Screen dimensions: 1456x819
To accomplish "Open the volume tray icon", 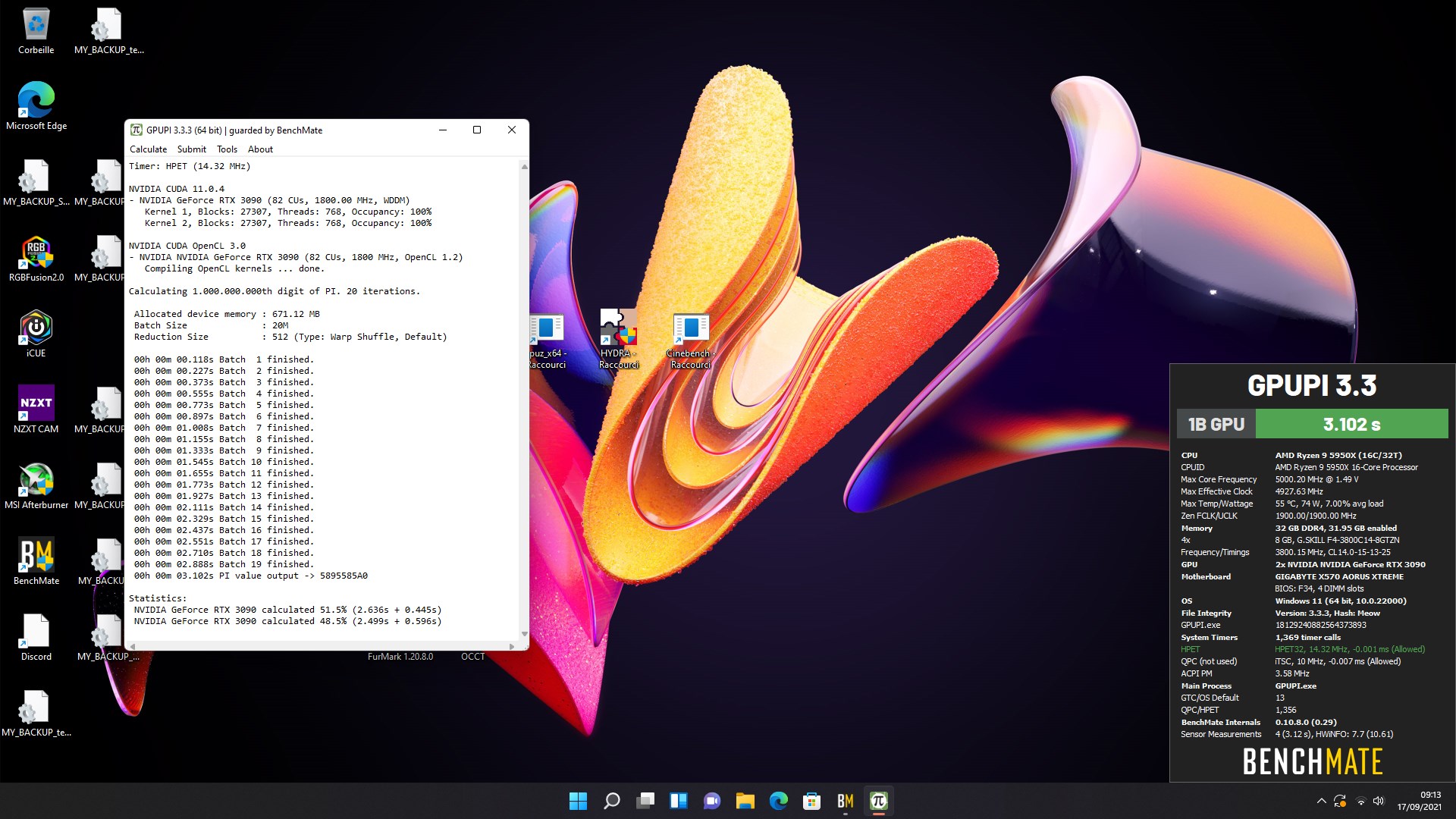I will coord(1379,801).
